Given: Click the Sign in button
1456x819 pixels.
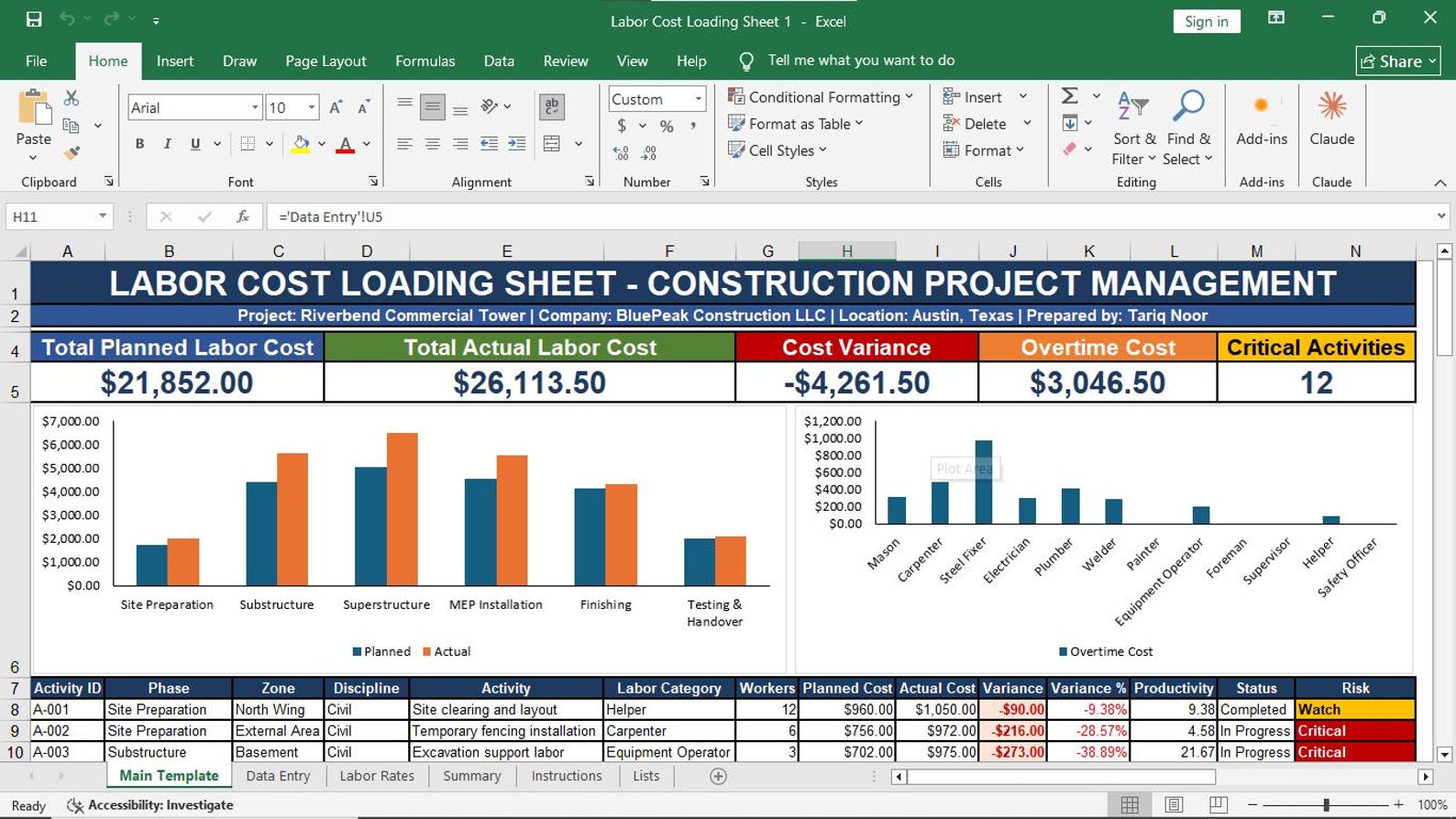Looking at the screenshot, I should [x=1206, y=21].
